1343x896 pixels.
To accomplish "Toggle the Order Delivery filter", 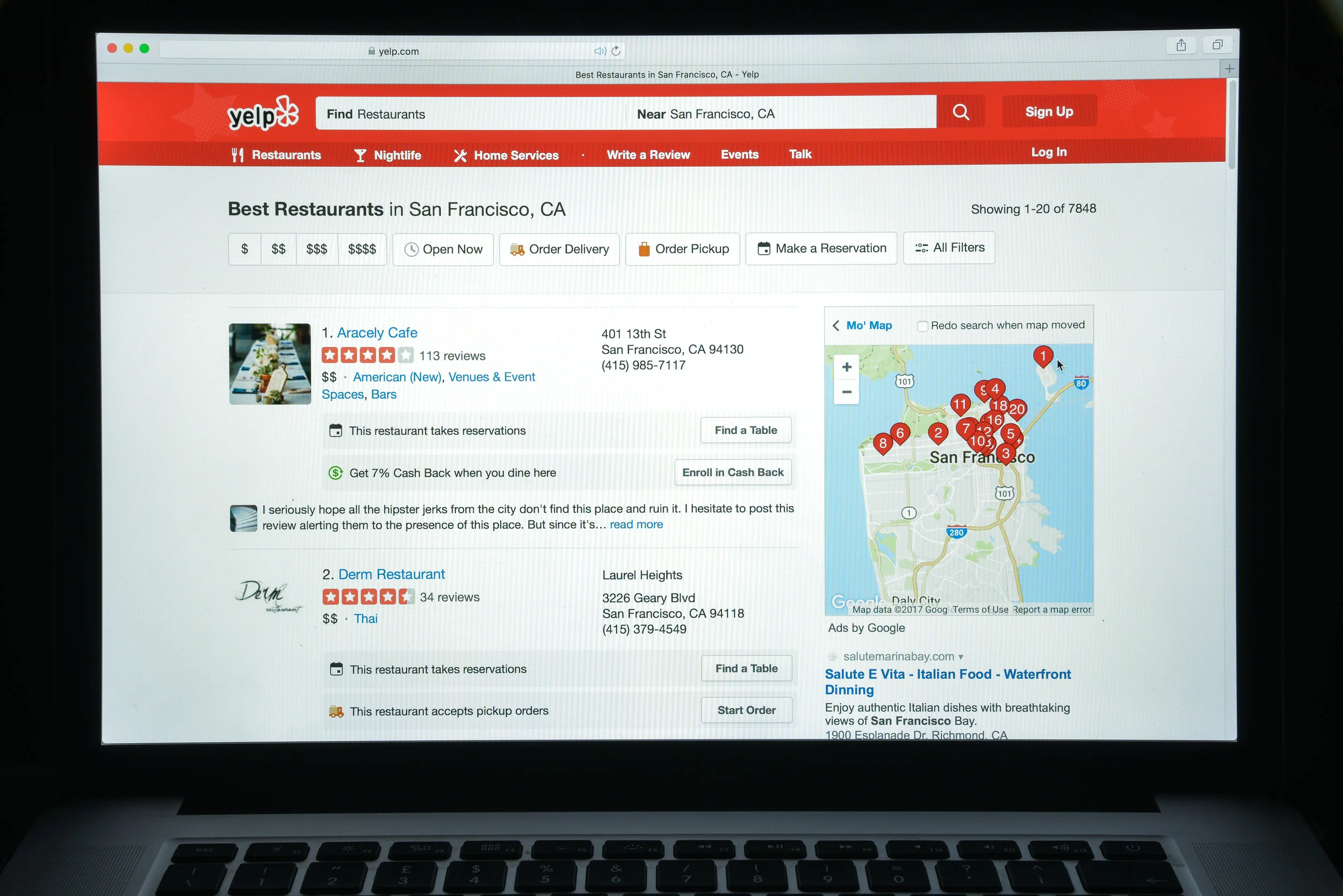I will point(559,249).
